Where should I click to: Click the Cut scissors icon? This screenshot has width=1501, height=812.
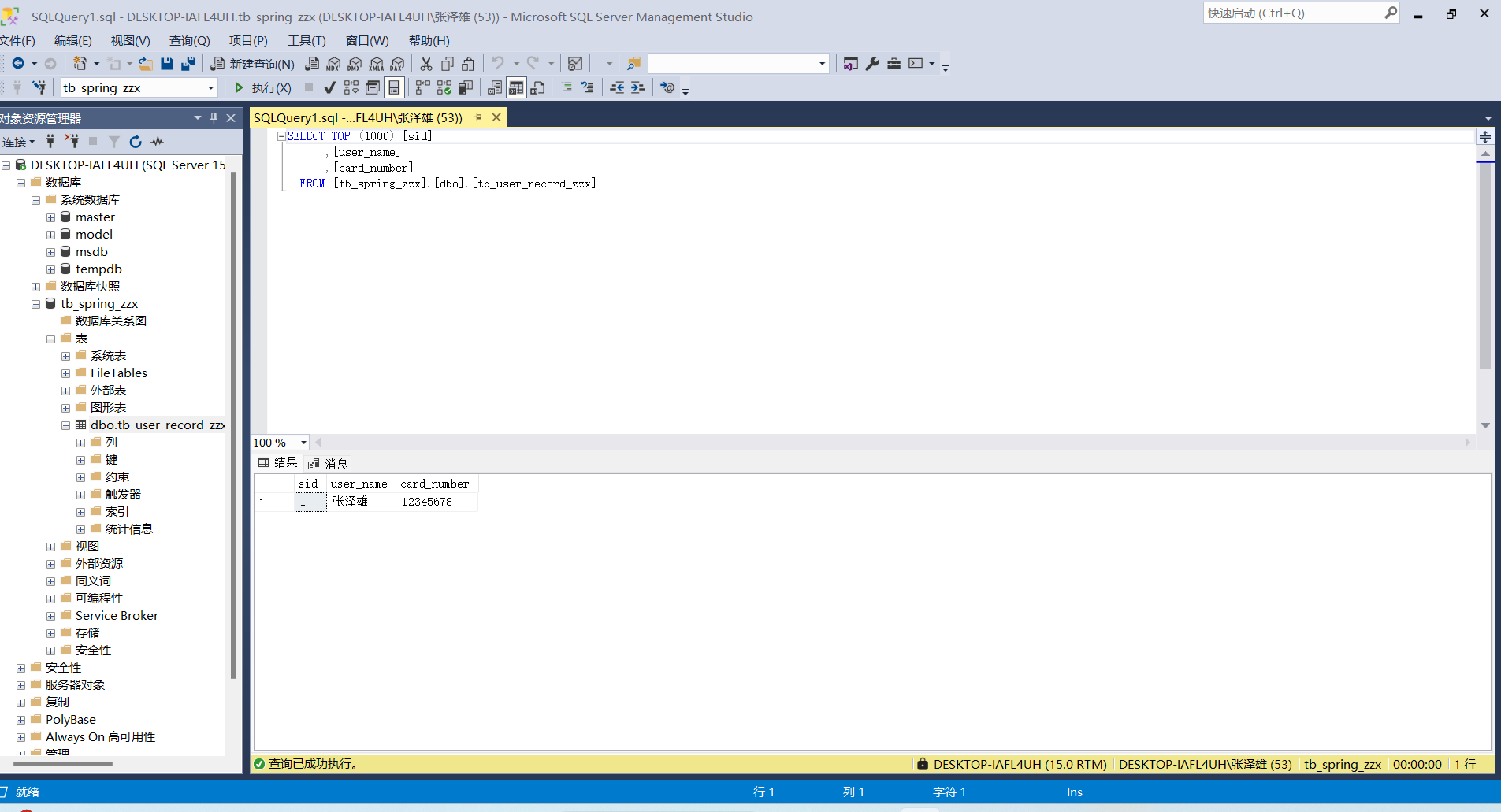click(x=426, y=64)
